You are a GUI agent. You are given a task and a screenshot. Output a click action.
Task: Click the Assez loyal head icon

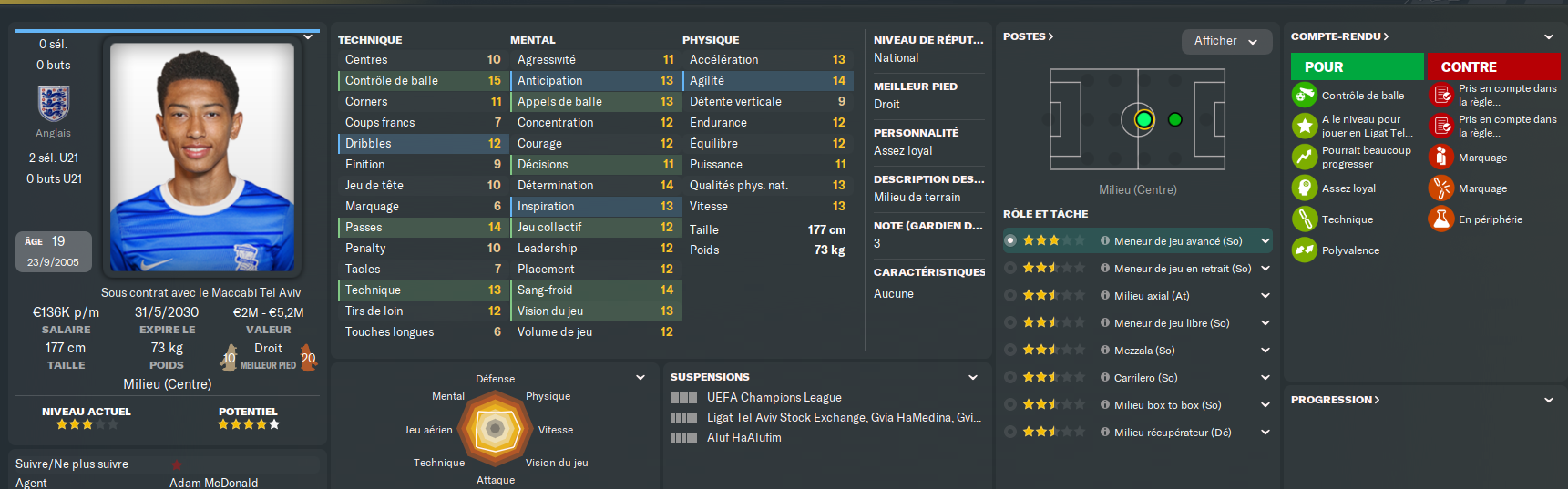coord(1305,188)
